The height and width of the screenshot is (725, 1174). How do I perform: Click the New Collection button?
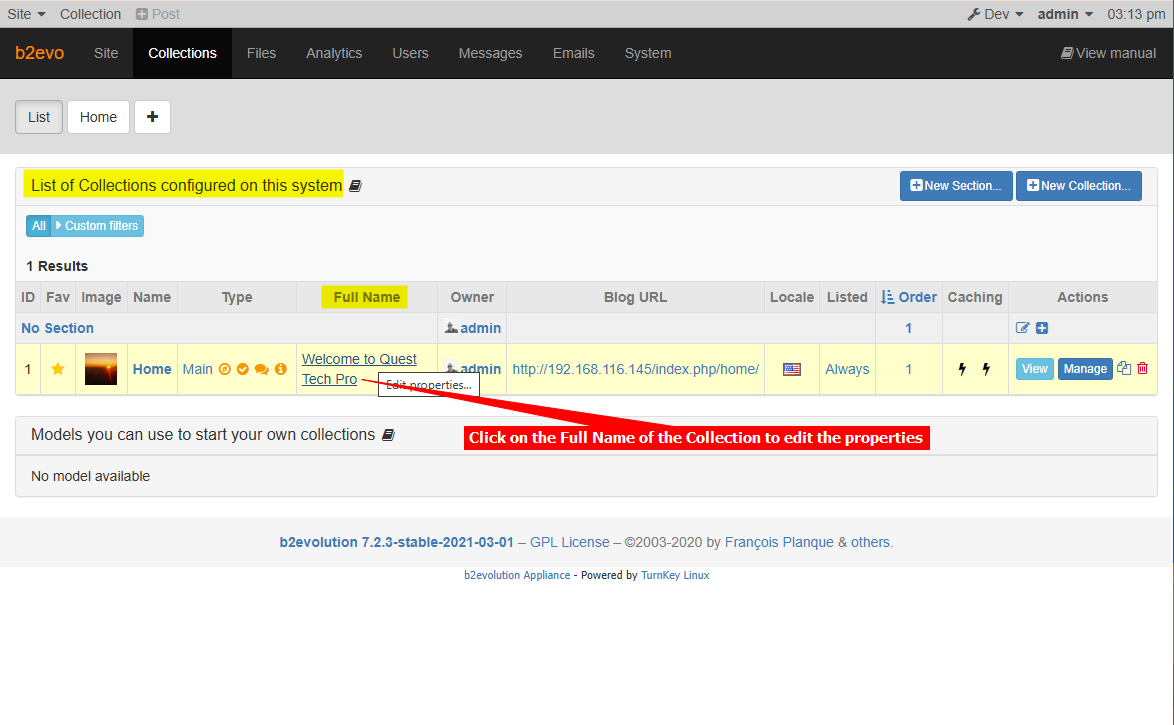click(1078, 186)
